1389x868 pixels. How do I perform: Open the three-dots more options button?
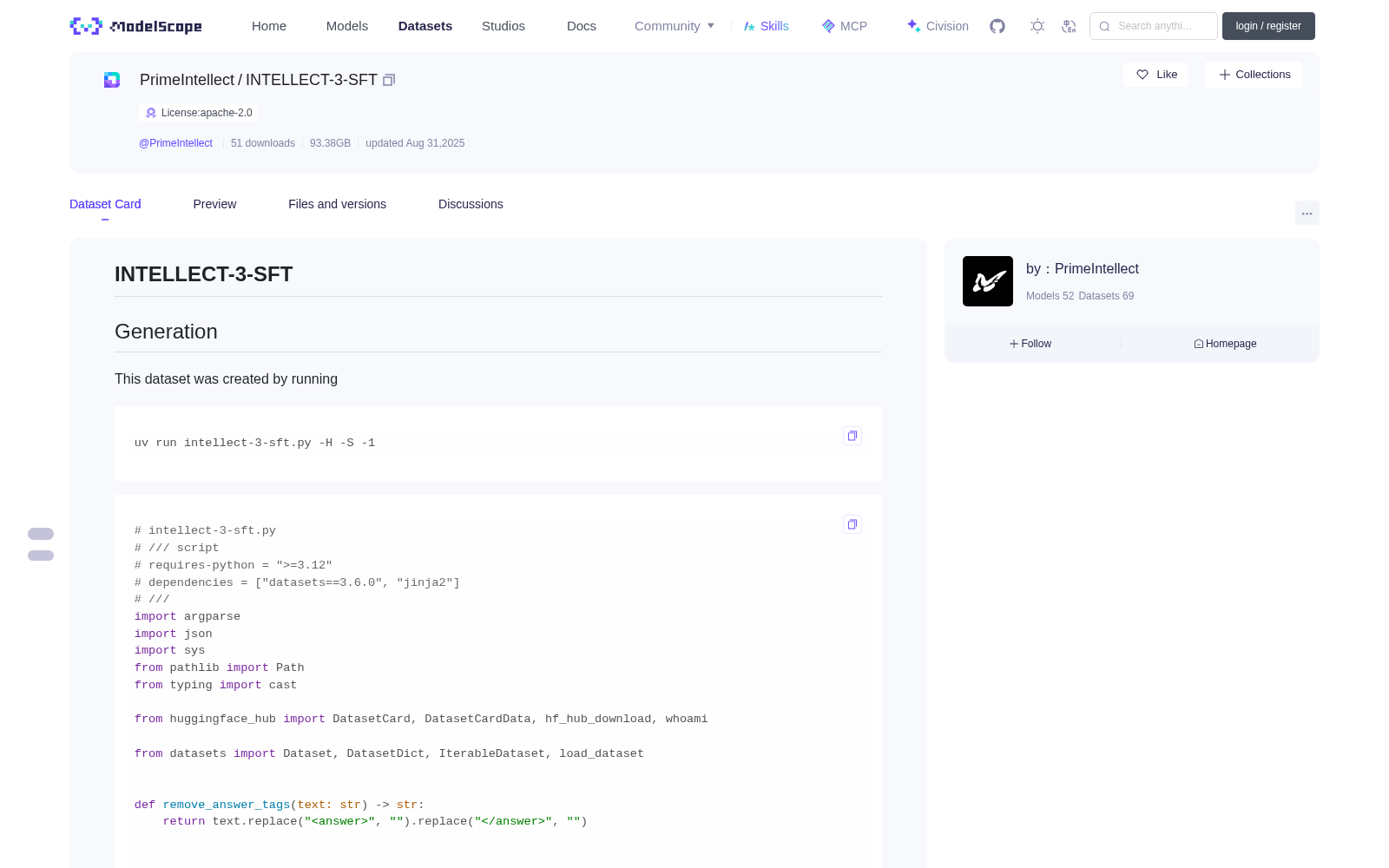(x=1307, y=213)
